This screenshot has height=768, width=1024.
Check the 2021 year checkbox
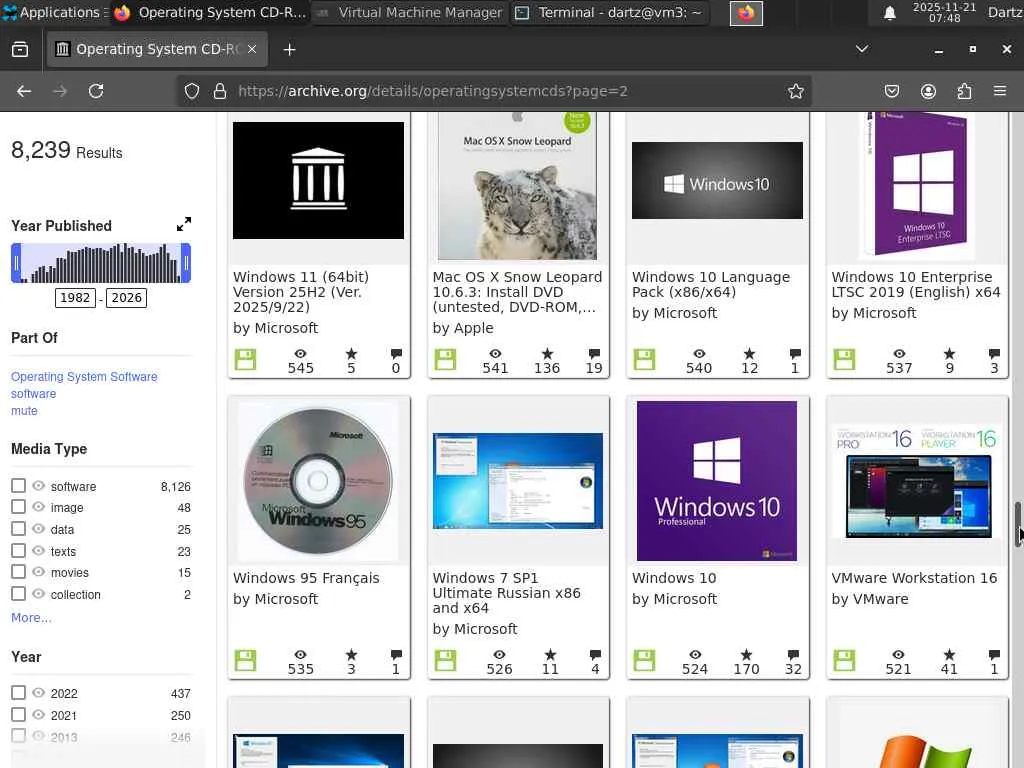pos(18,714)
